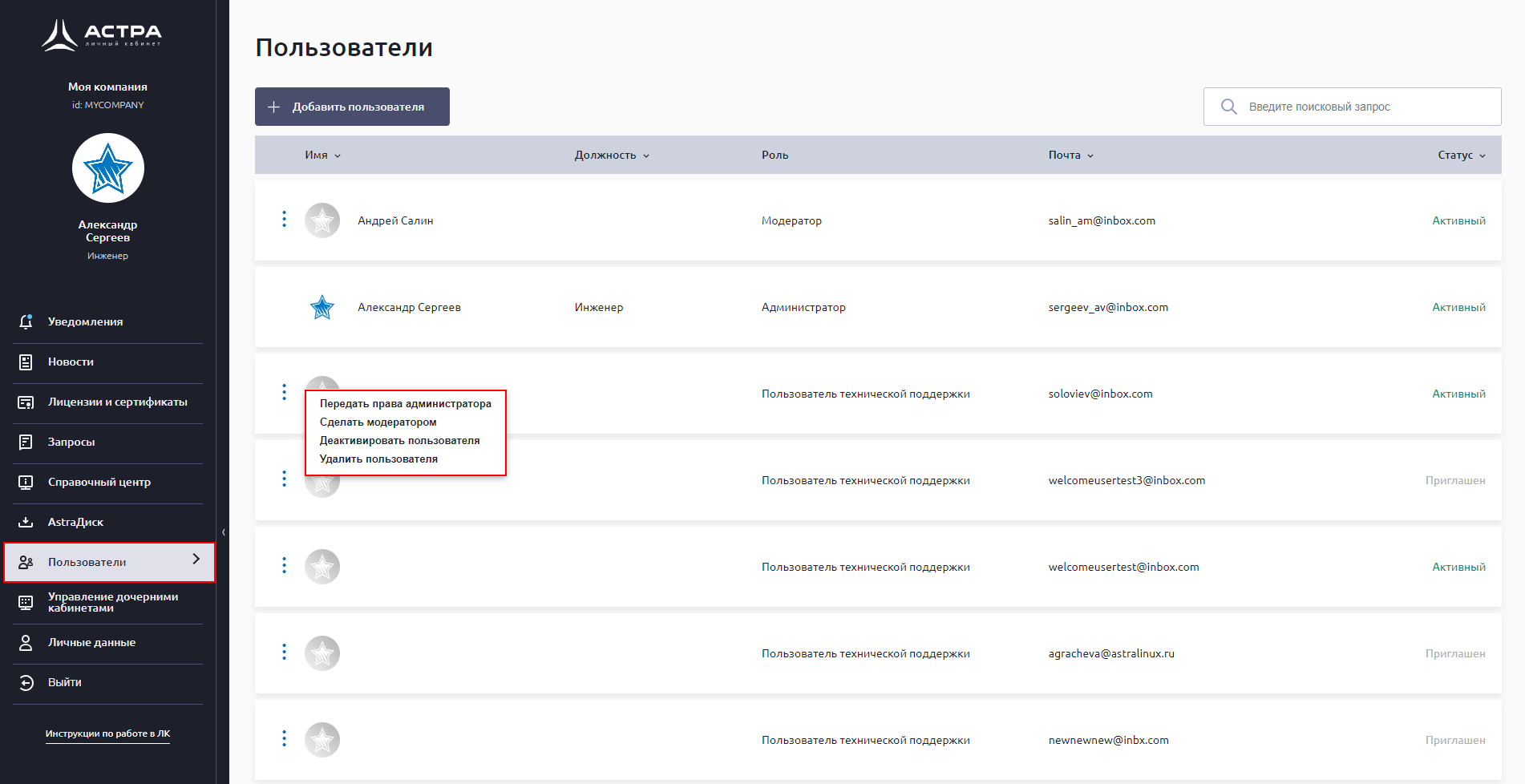The height and width of the screenshot is (784, 1525).
Task: Choose Деактивировать пользователя in context menu
Action: 399,441
